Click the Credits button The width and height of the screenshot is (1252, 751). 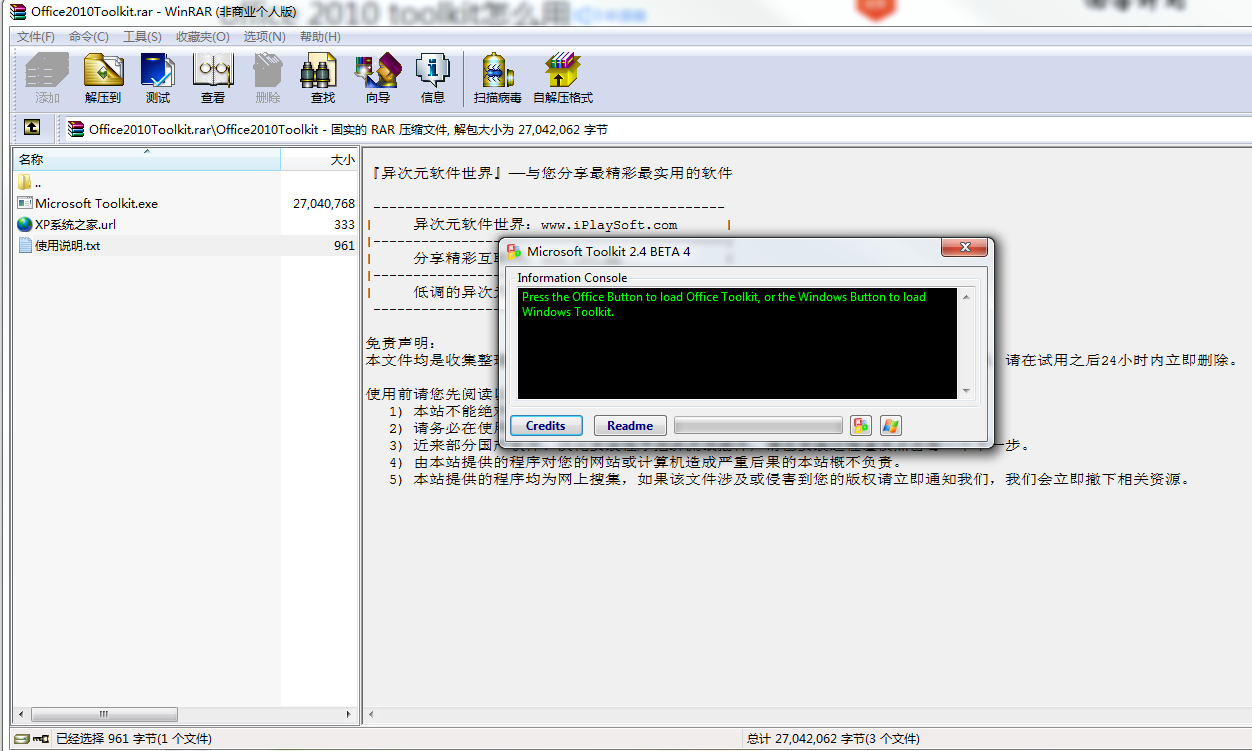(546, 426)
